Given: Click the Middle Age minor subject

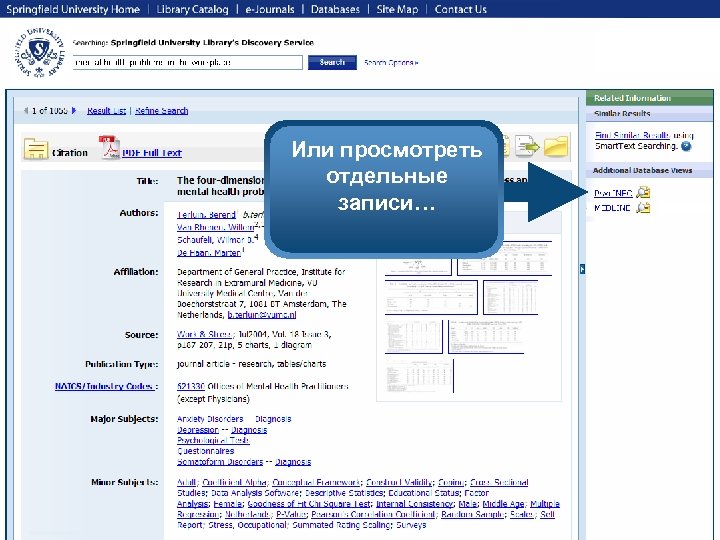Looking at the screenshot, I should coord(503,504).
